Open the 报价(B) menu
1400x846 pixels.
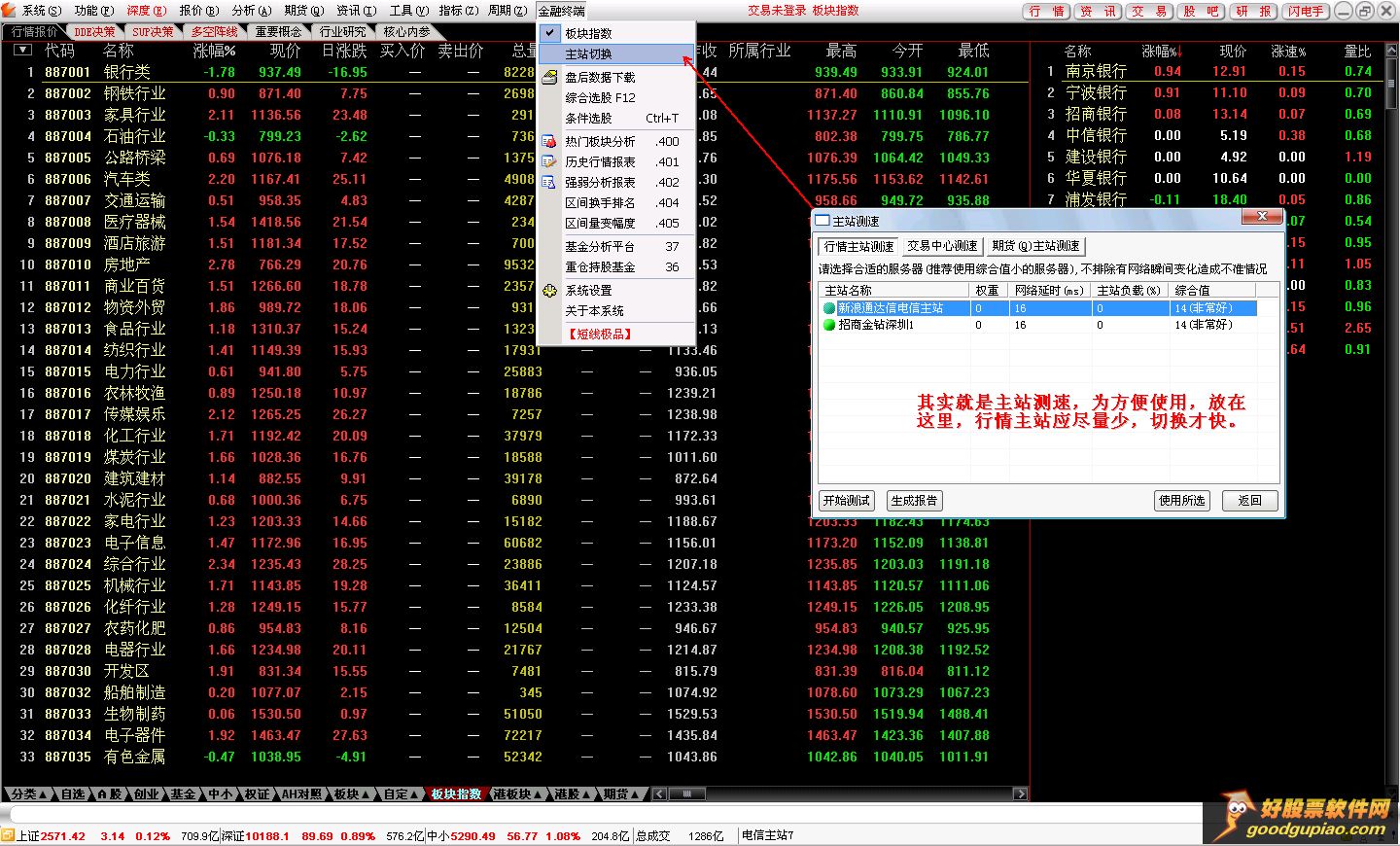[x=199, y=11]
